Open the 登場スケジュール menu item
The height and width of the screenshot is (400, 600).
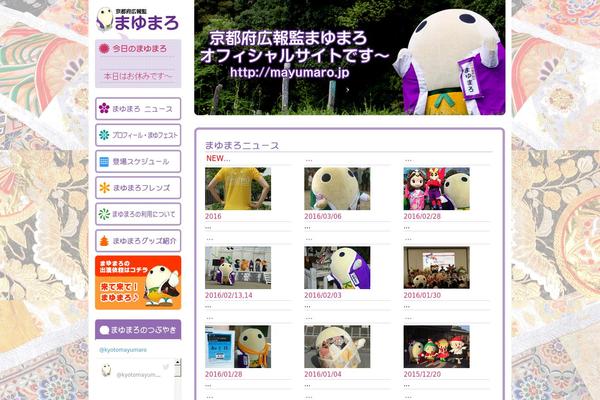pyautogui.click(x=138, y=162)
